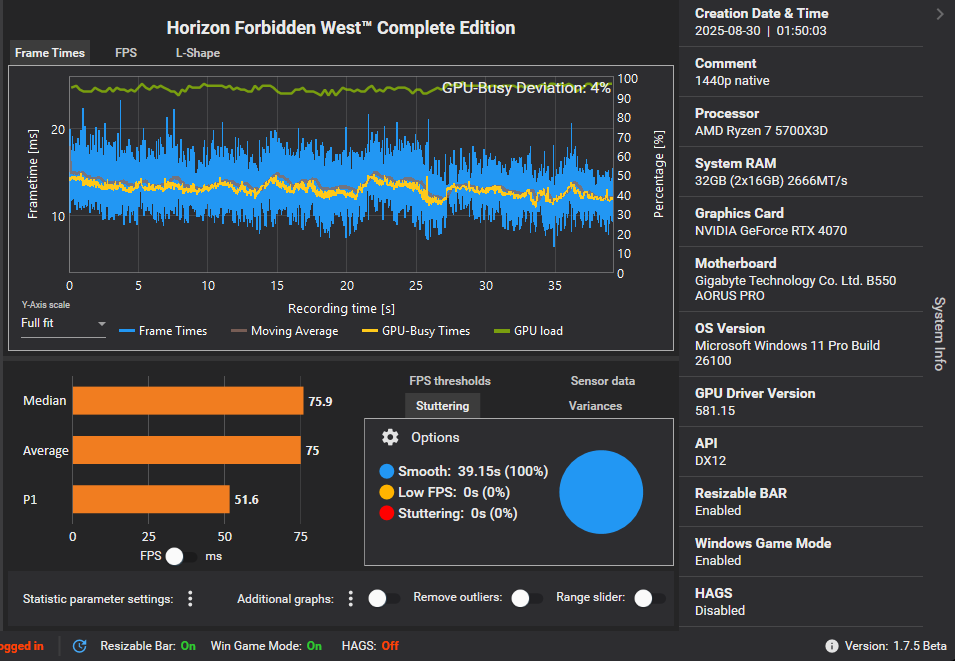955x661 pixels.
Task: Enable the Remove outliers switch
Action: click(527, 598)
